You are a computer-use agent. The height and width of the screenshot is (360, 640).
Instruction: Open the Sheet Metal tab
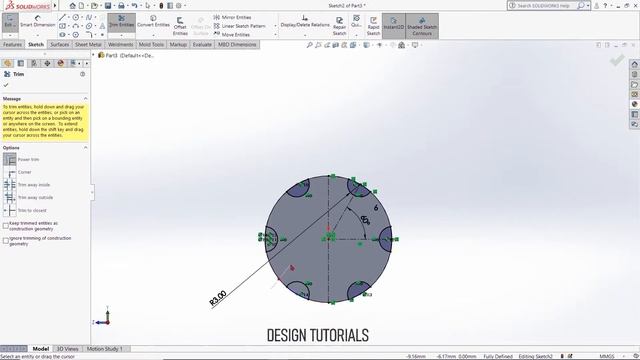[88, 44]
